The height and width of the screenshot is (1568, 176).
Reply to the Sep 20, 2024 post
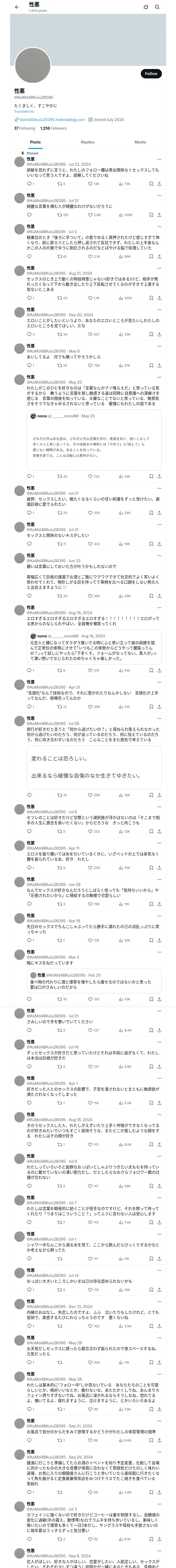pos(28,334)
